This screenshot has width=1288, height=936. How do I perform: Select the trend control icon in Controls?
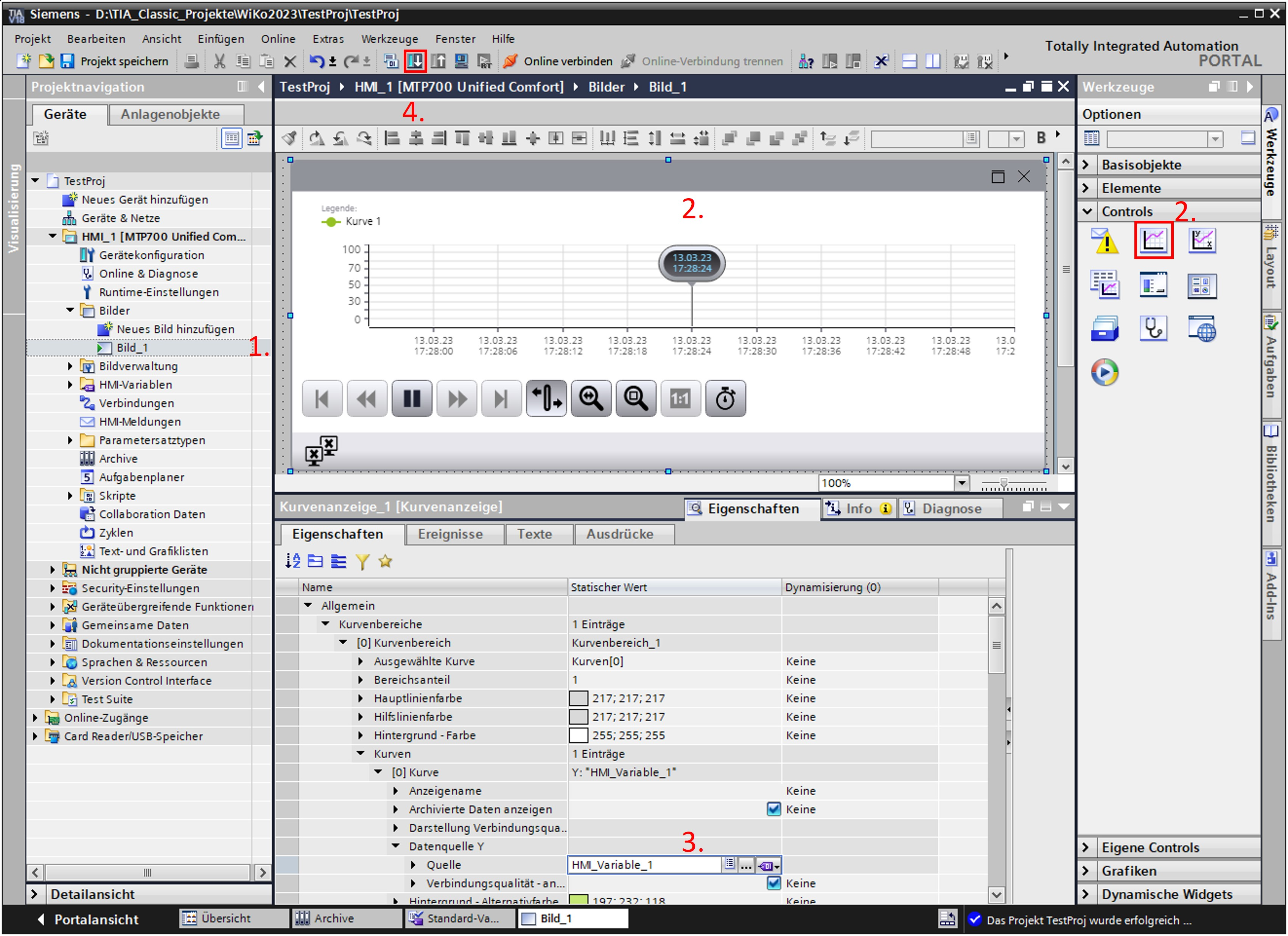pos(1153,241)
